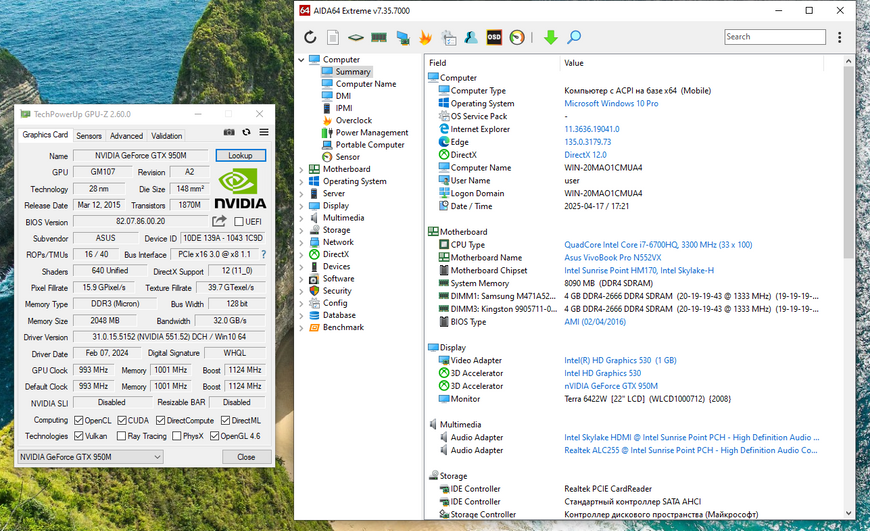Image resolution: width=870 pixels, height=531 pixels.
Task: Open the OSD panel icon in toolbar
Action: pyautogui.click(x=494, y=37)
